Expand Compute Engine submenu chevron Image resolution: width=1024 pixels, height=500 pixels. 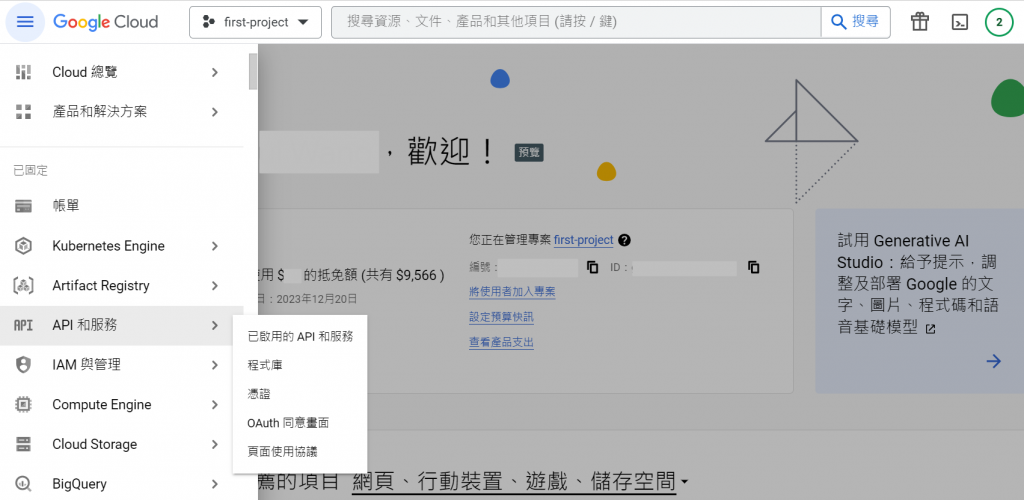[215, 405]
